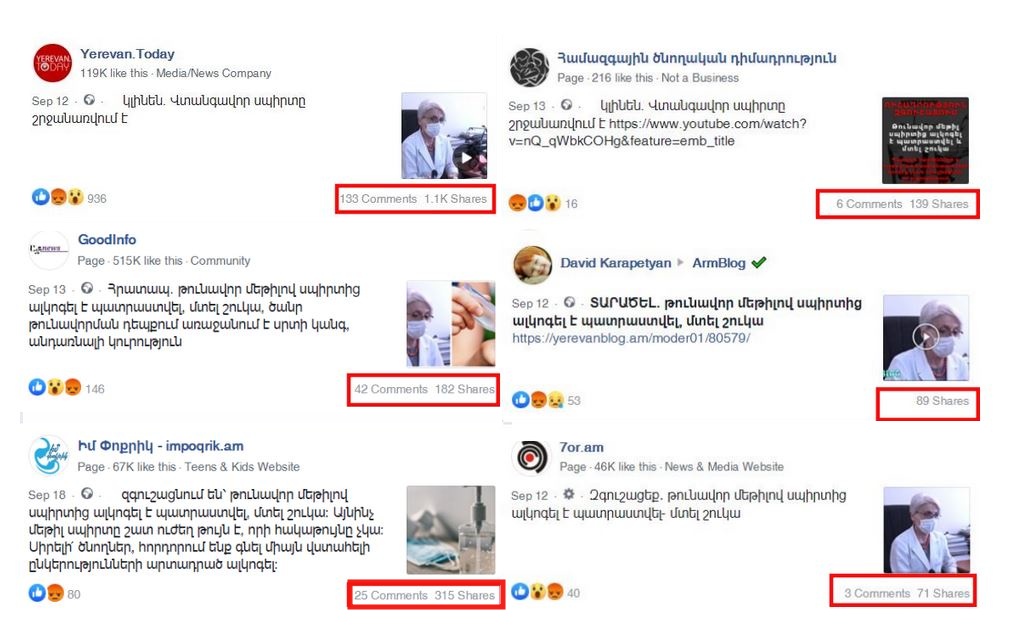Image resolution: width=1025 pixels, height=631 pixels.
Task: Open the impoqrik.am blue page logo
Action: click(x=49, y=455)
